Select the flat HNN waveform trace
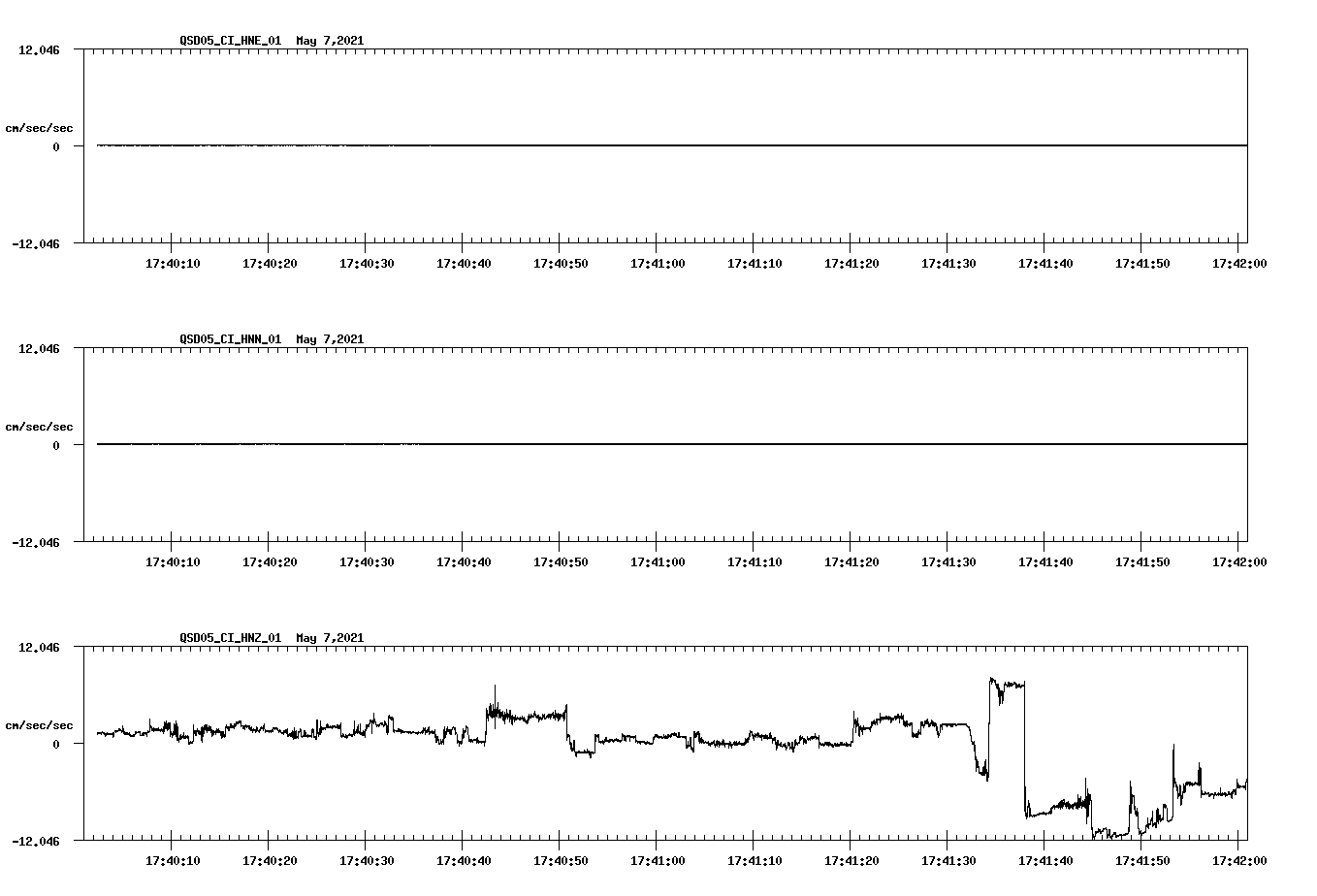 (582, 444)
